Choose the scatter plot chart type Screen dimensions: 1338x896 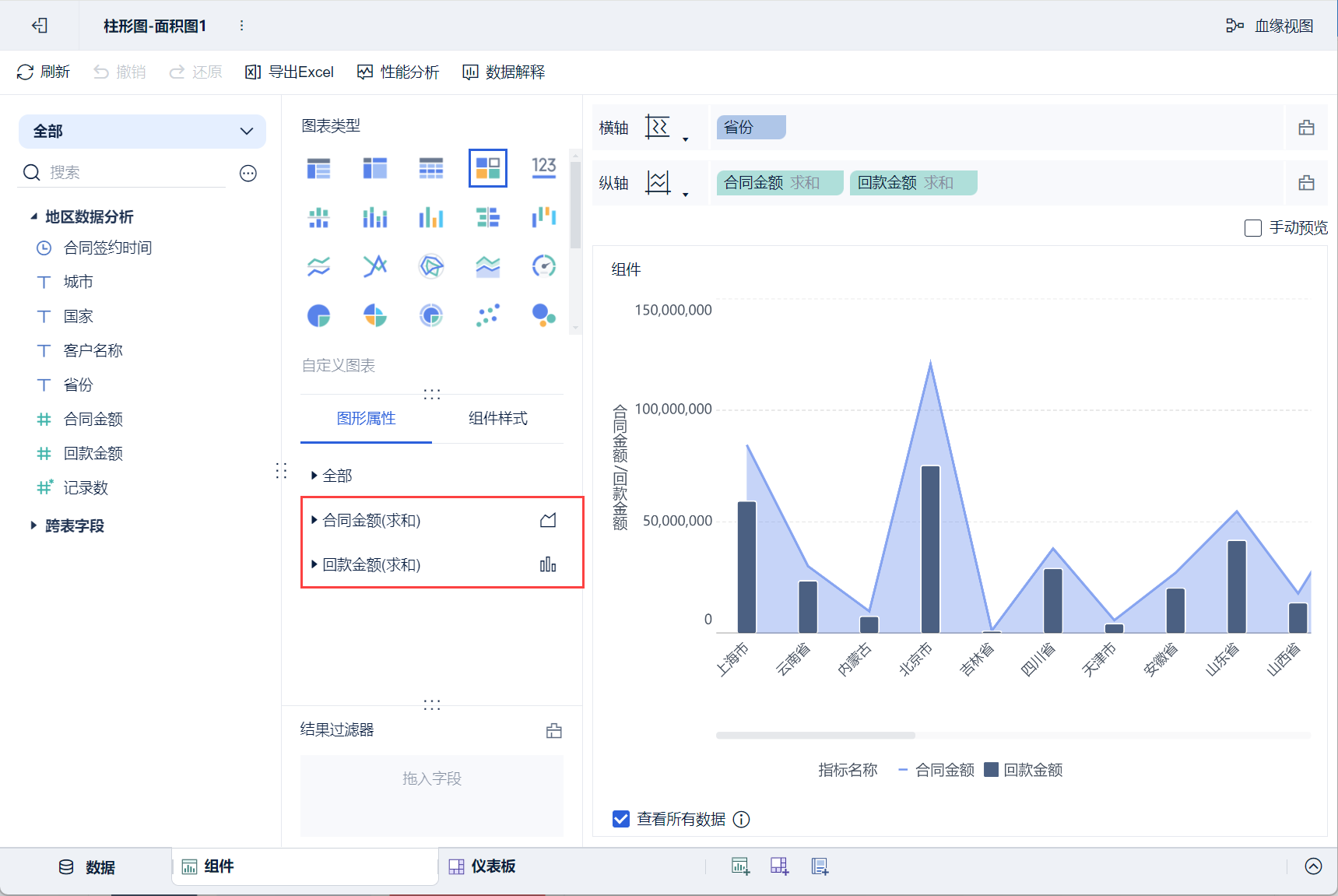click(x=488, y=315)
